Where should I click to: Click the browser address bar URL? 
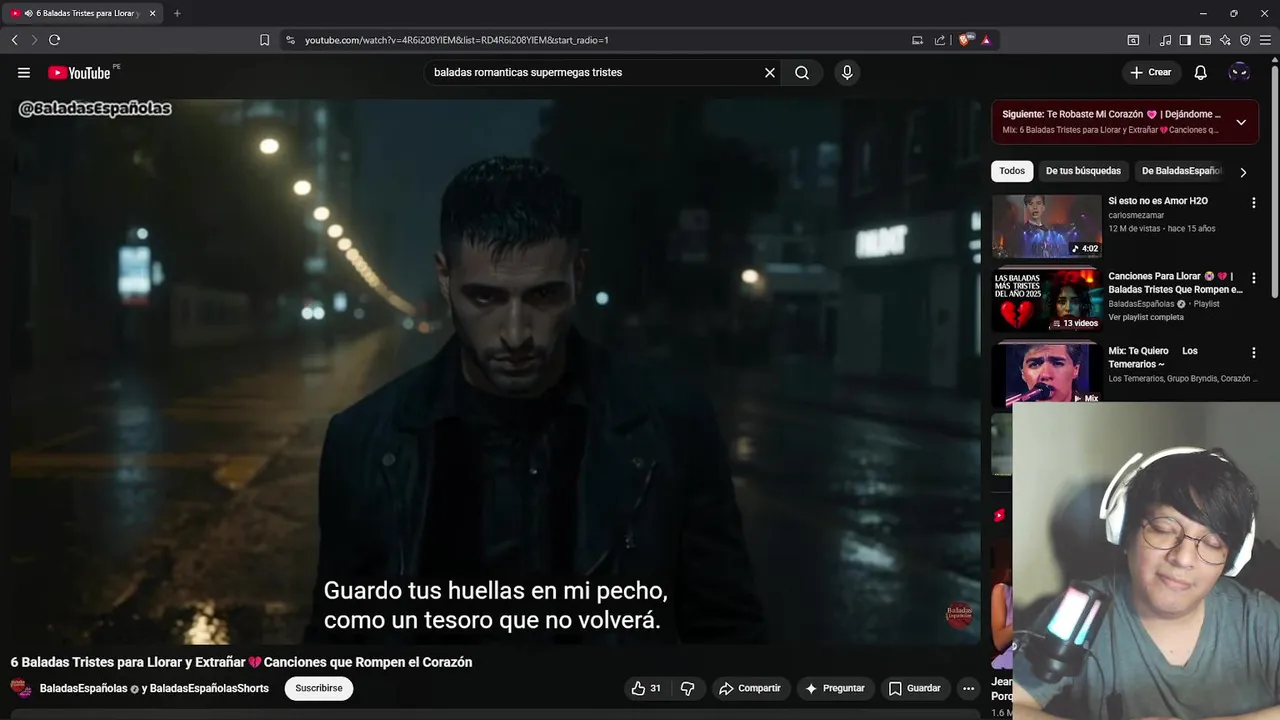[457, 40]
